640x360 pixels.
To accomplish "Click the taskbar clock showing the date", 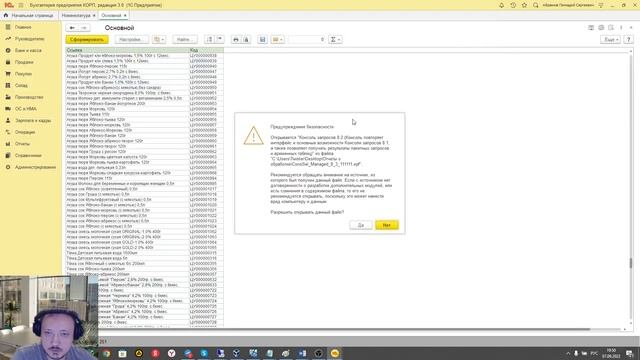I will [x=611, y=353].
